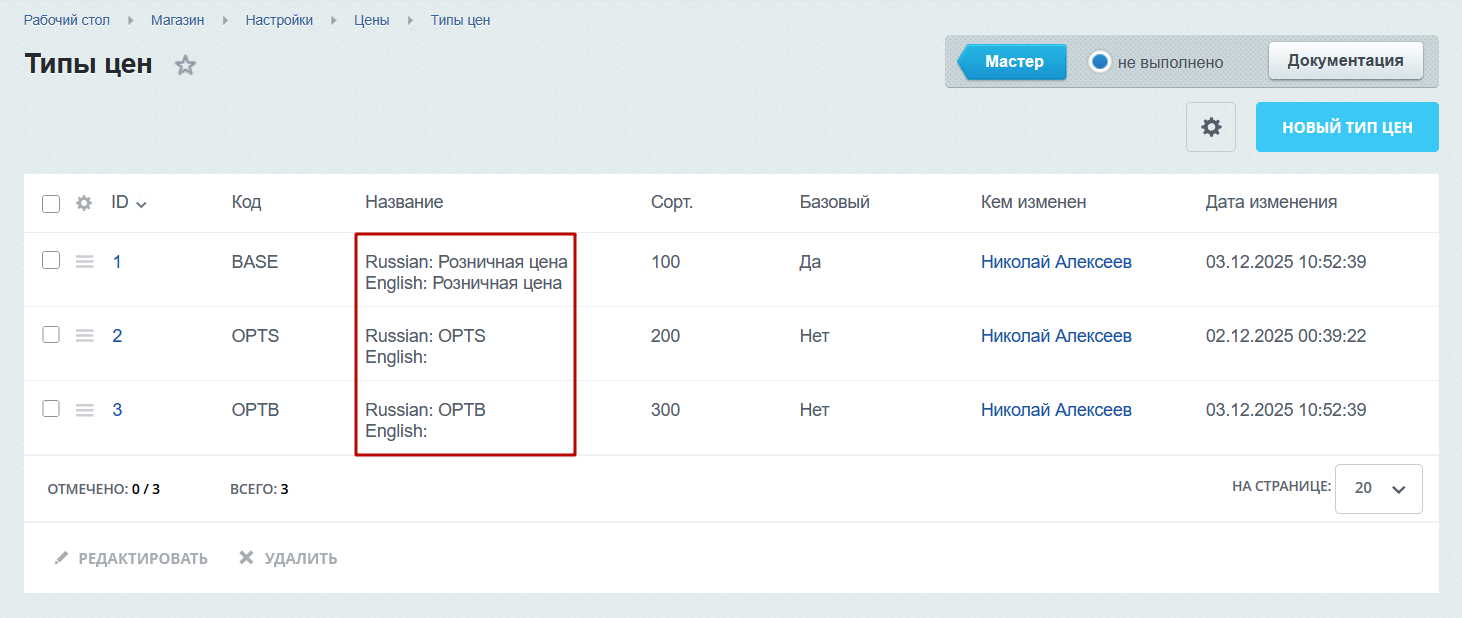
Task: Add the page to favorites with the star
Action: 186,66
